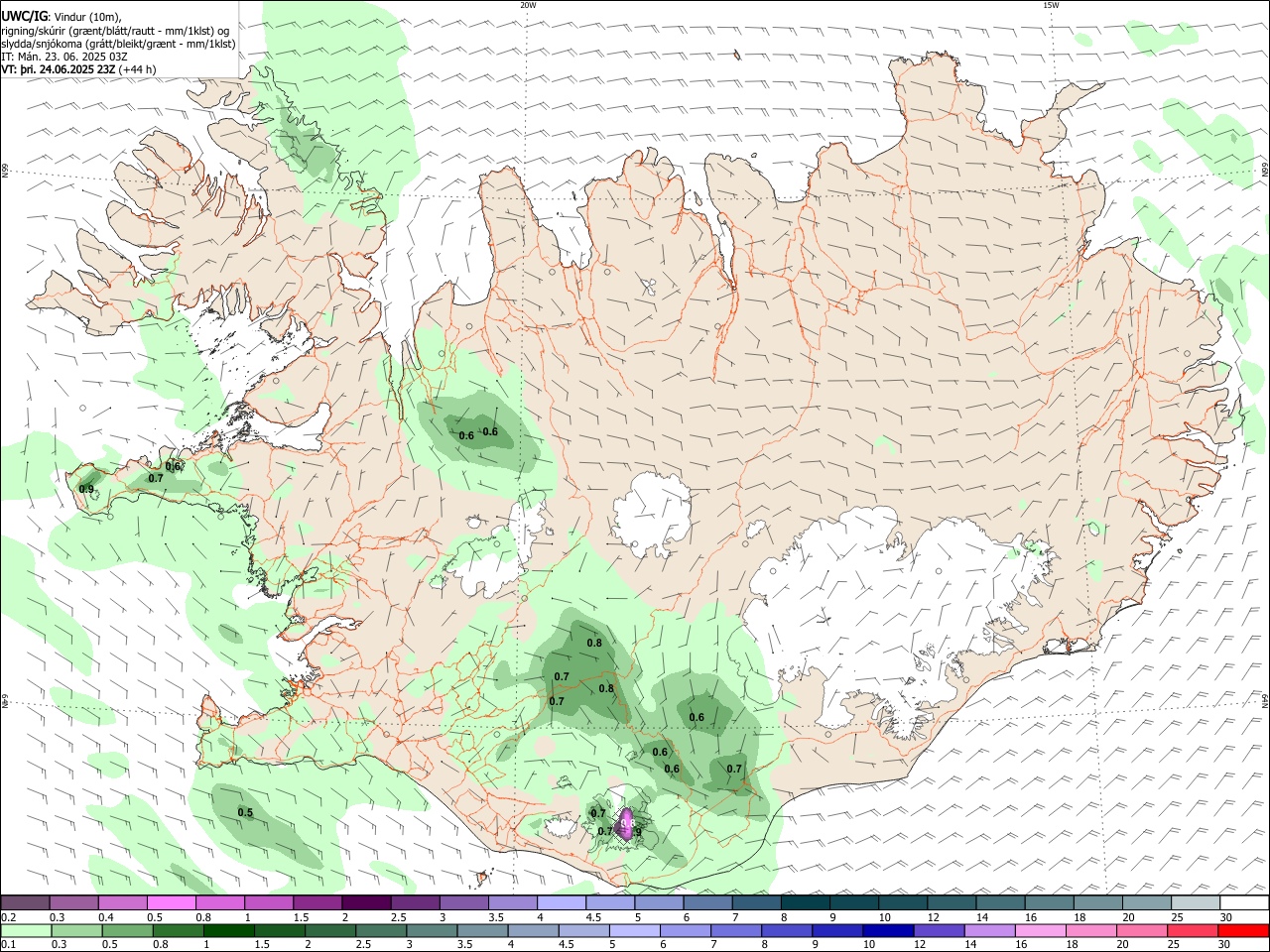Screen dimensions: 1270x952
Task: Select the upper scale swatch starting at 0.2
Action: coord(25,903)
